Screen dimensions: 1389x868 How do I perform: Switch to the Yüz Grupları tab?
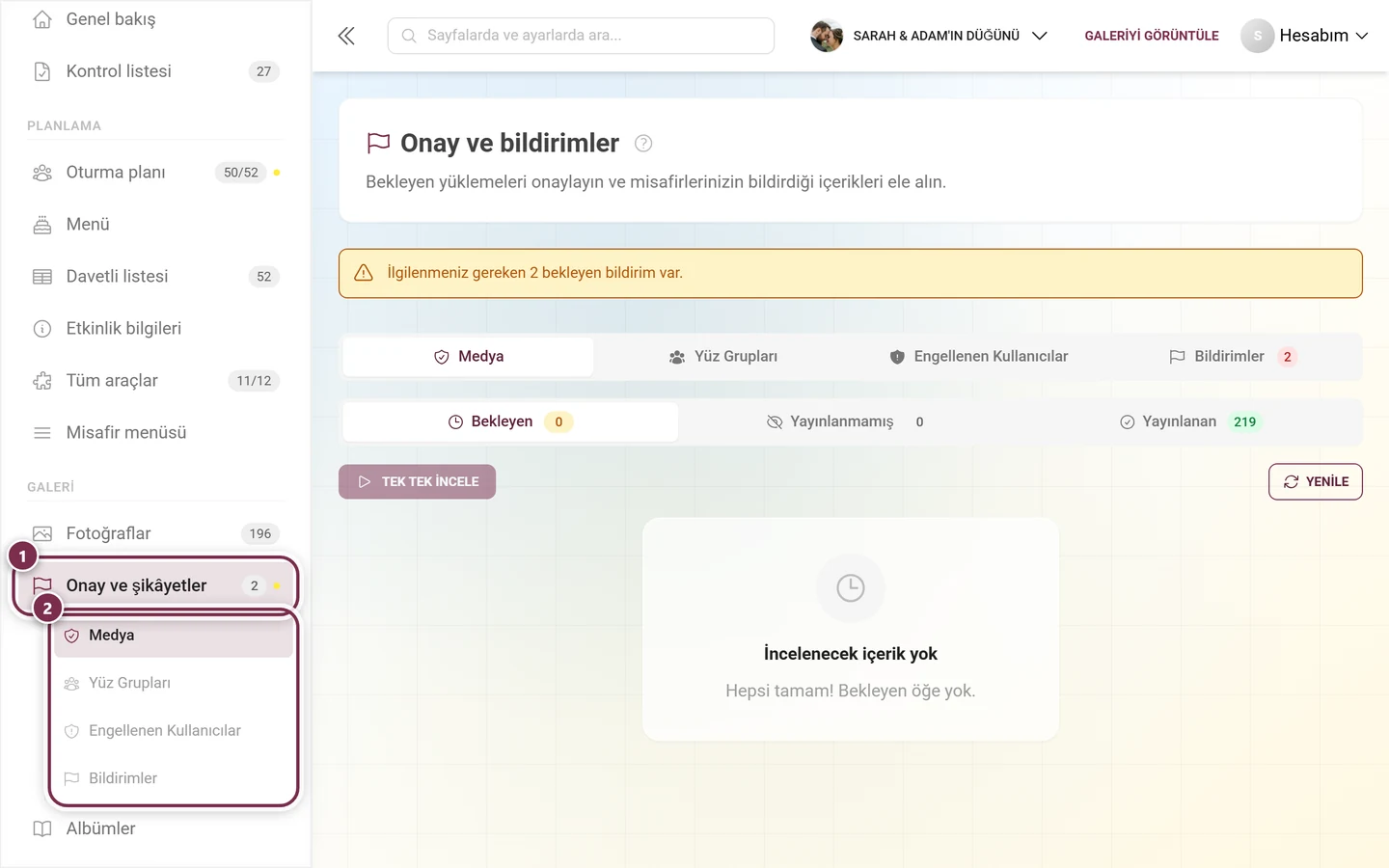[723, 357]
